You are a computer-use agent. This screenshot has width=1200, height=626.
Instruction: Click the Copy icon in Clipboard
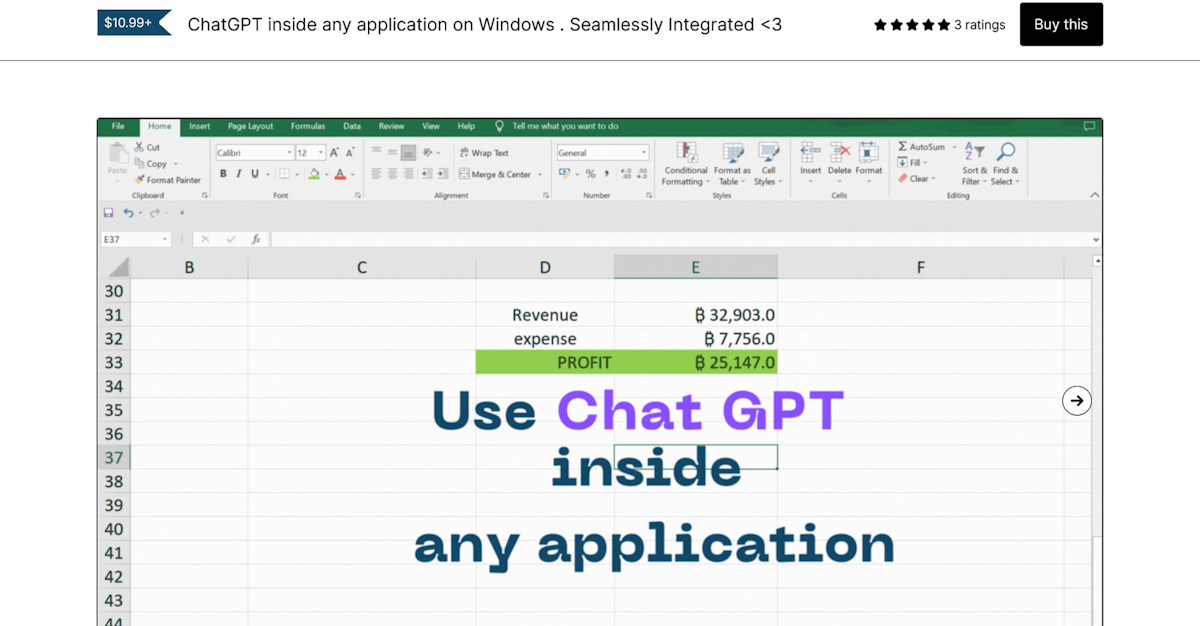pyautogui.click(x=139, y=163)
